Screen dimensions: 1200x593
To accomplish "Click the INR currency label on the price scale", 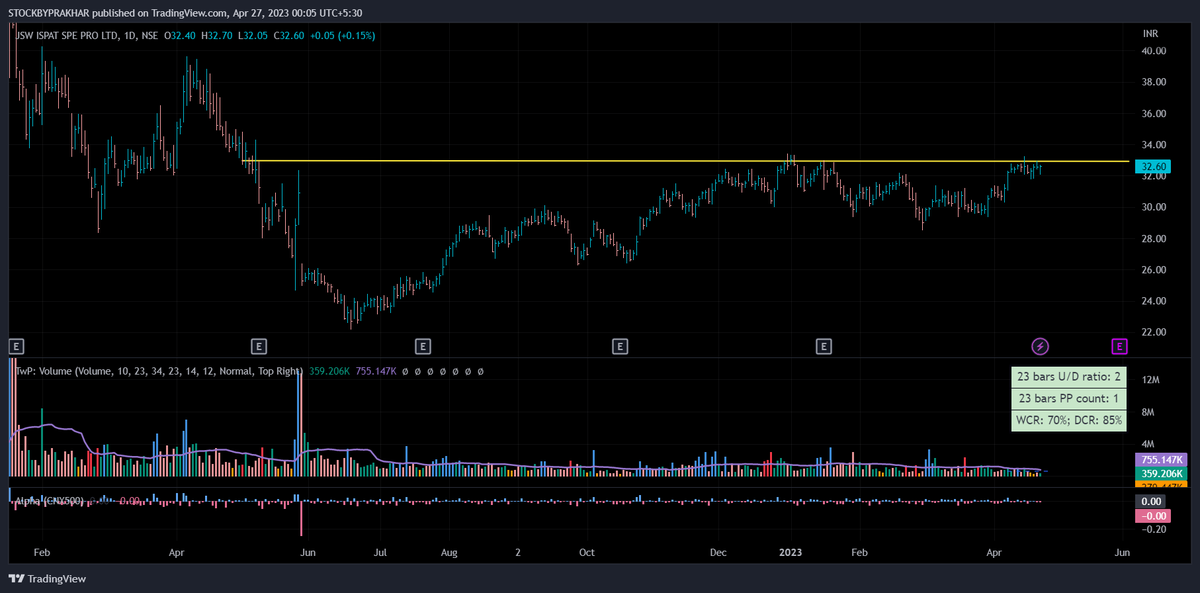I will (1151, 33).
